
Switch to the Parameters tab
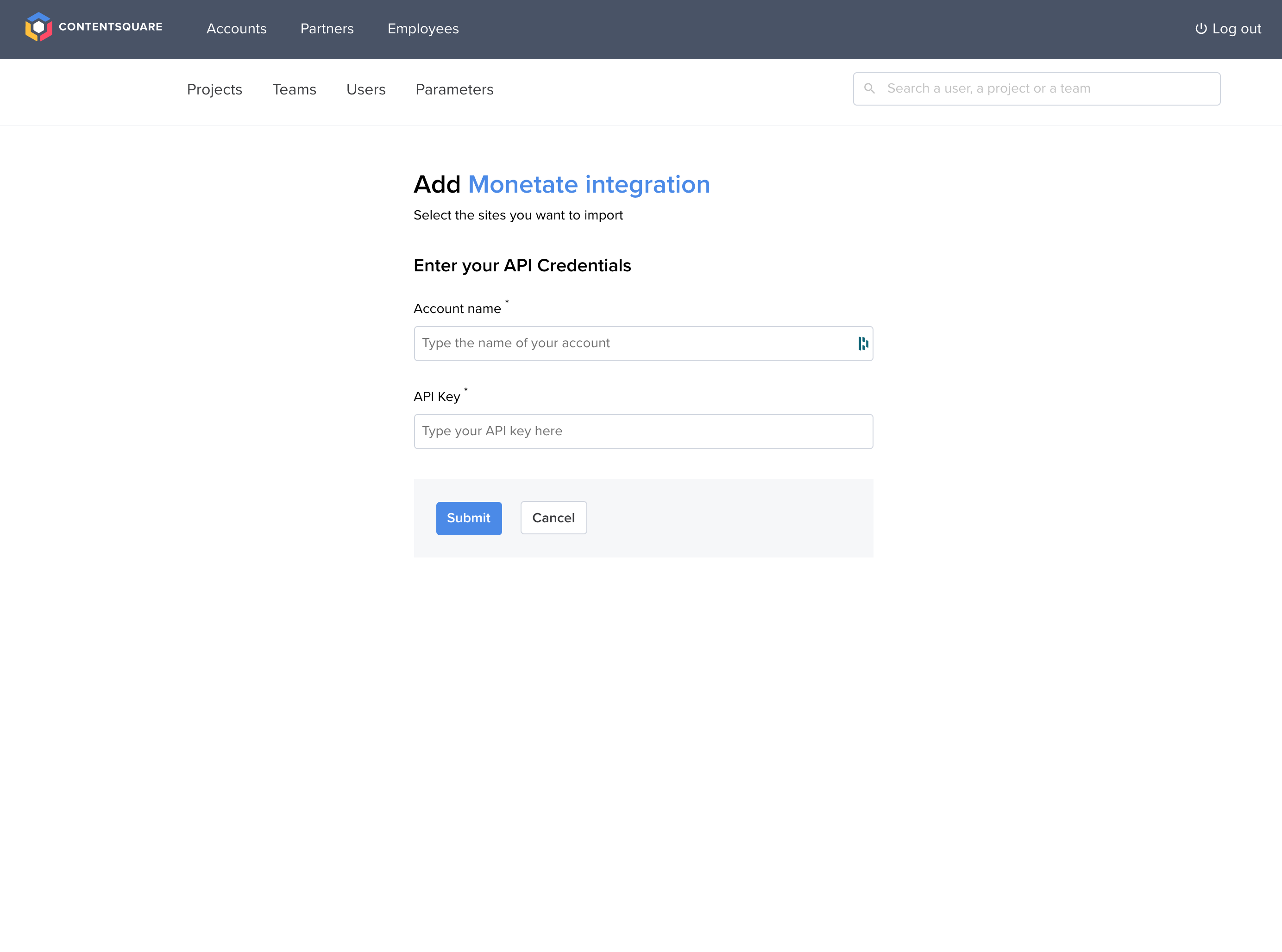click(454, 89)
